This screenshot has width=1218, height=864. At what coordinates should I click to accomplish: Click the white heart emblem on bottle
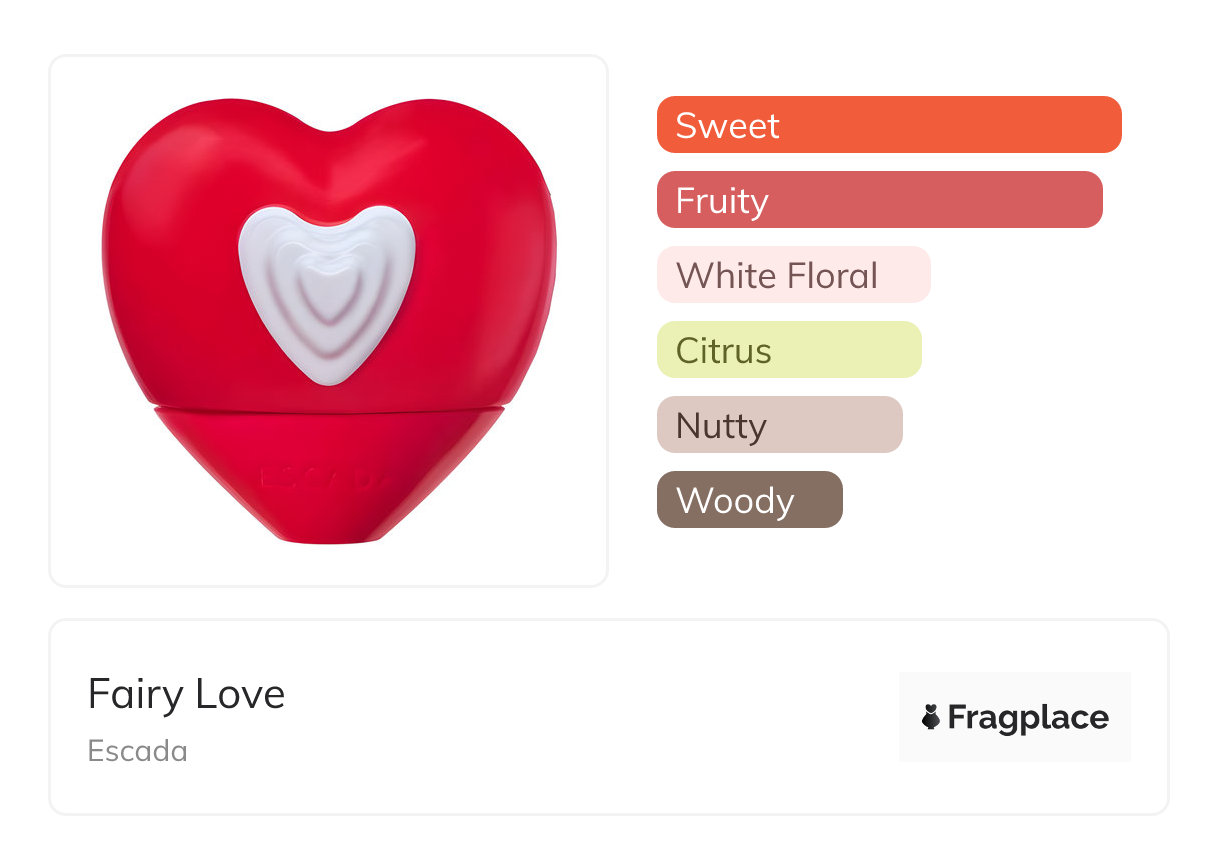(x=328, y=294)
